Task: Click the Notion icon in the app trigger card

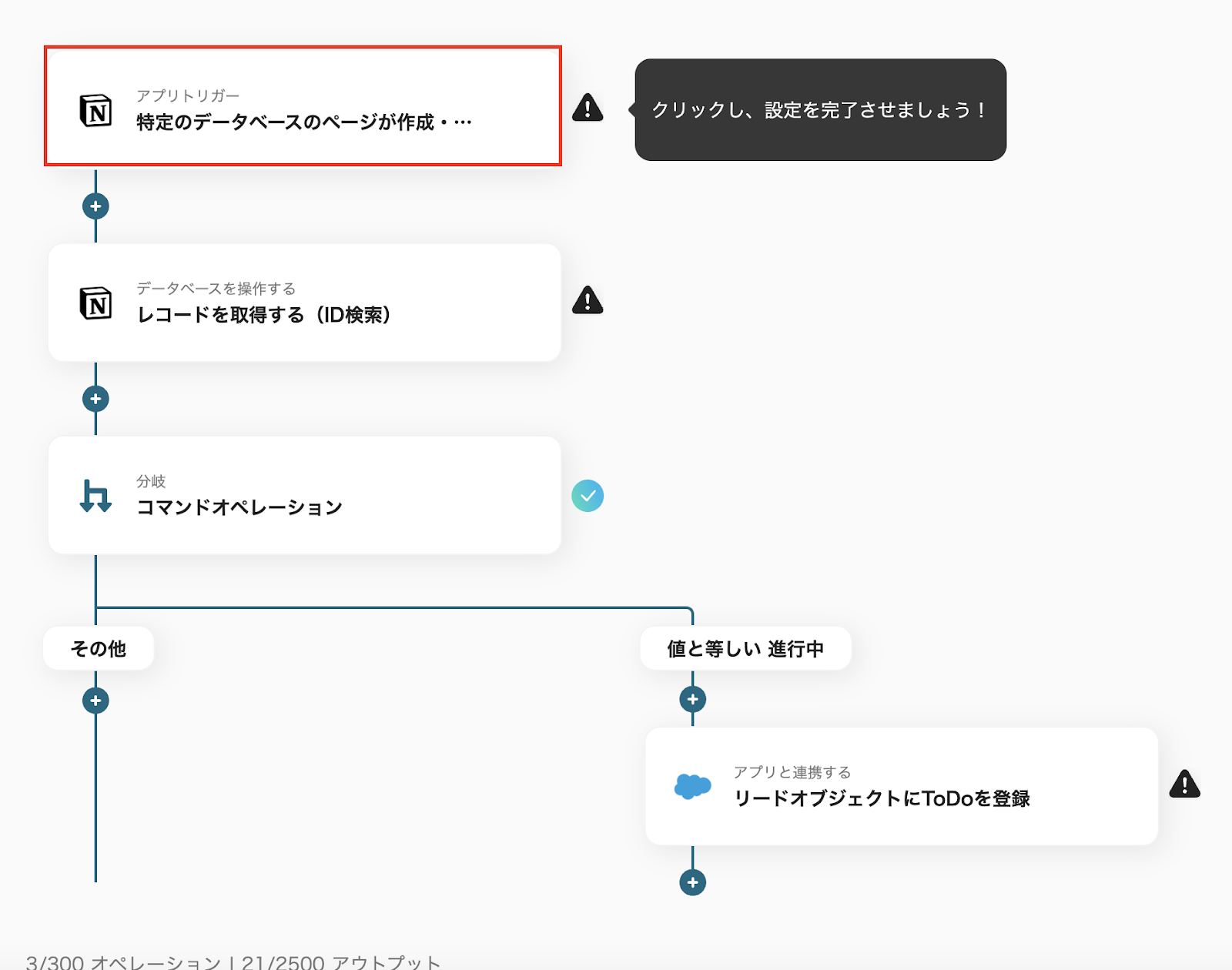Action: (x=95, y=111)
